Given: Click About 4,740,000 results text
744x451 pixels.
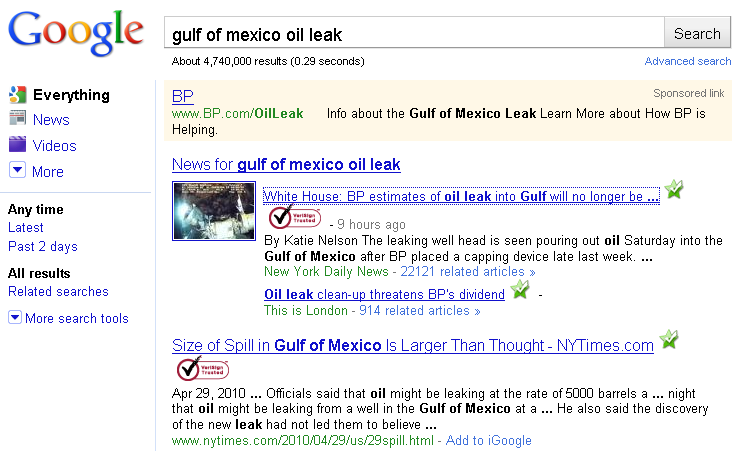Looking at the screenshot, I should [x=268, y=61].
